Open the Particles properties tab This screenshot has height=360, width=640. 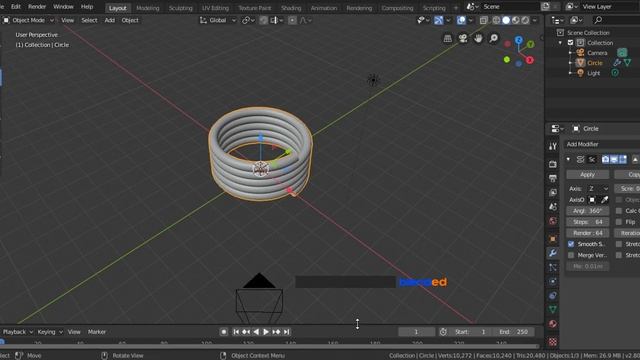point(553,267)
